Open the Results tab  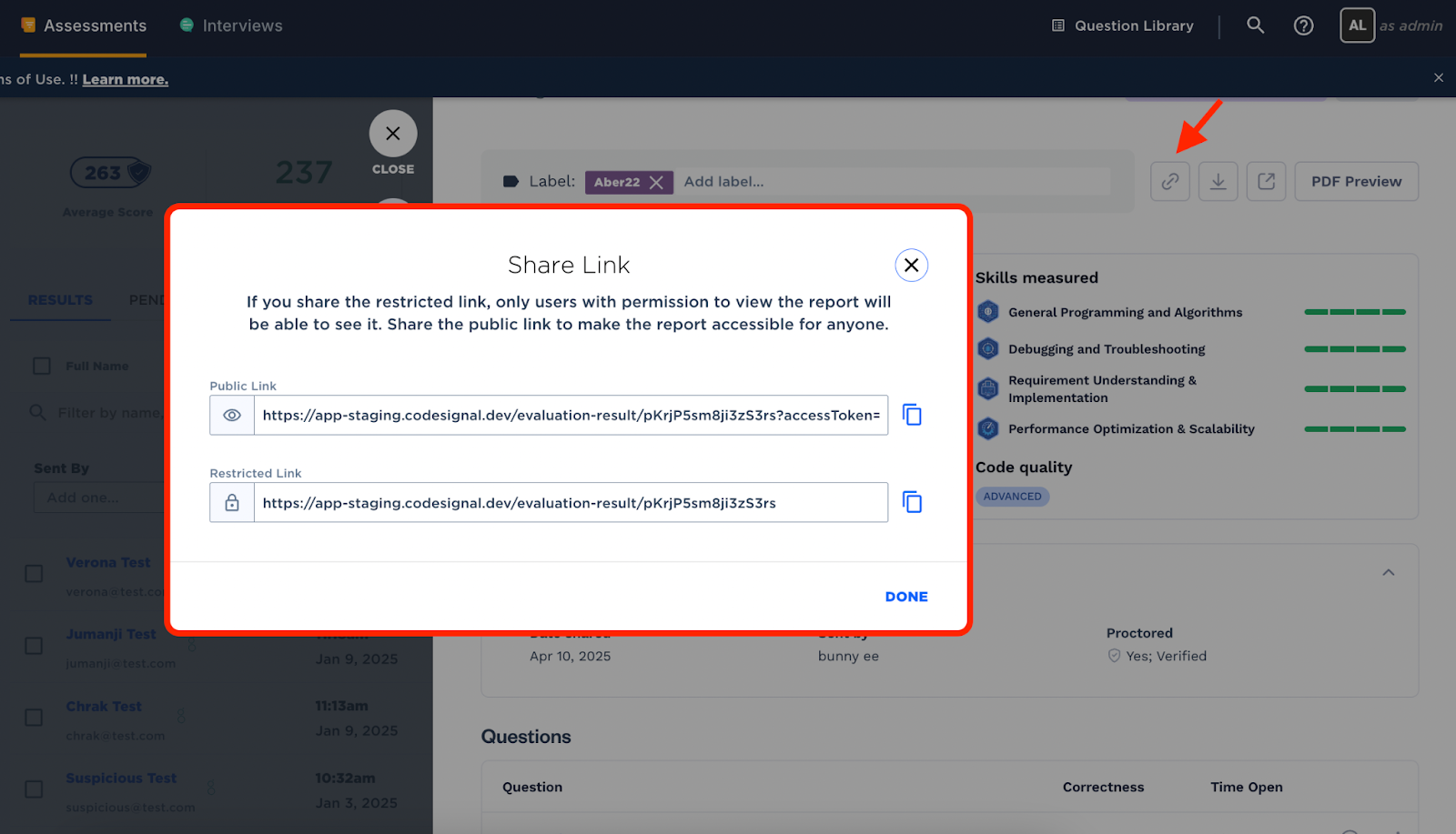[x=60, y=300]
